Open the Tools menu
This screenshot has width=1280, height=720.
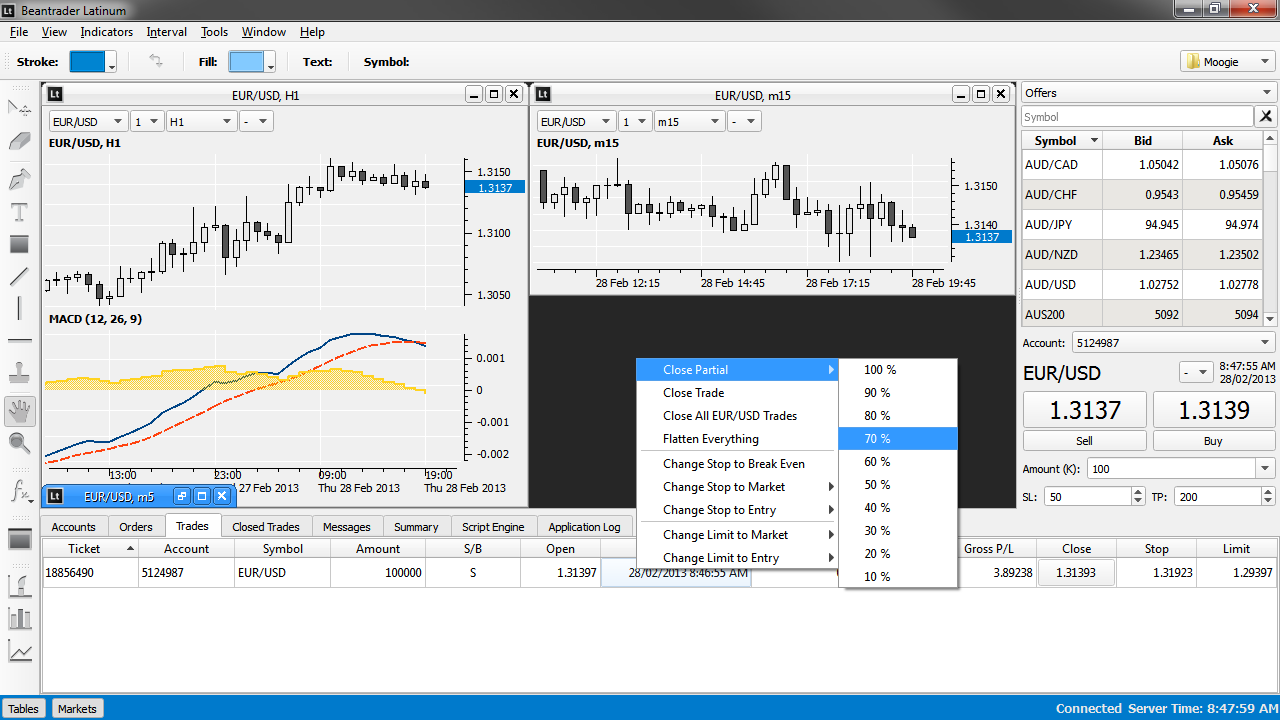(214, 32)
